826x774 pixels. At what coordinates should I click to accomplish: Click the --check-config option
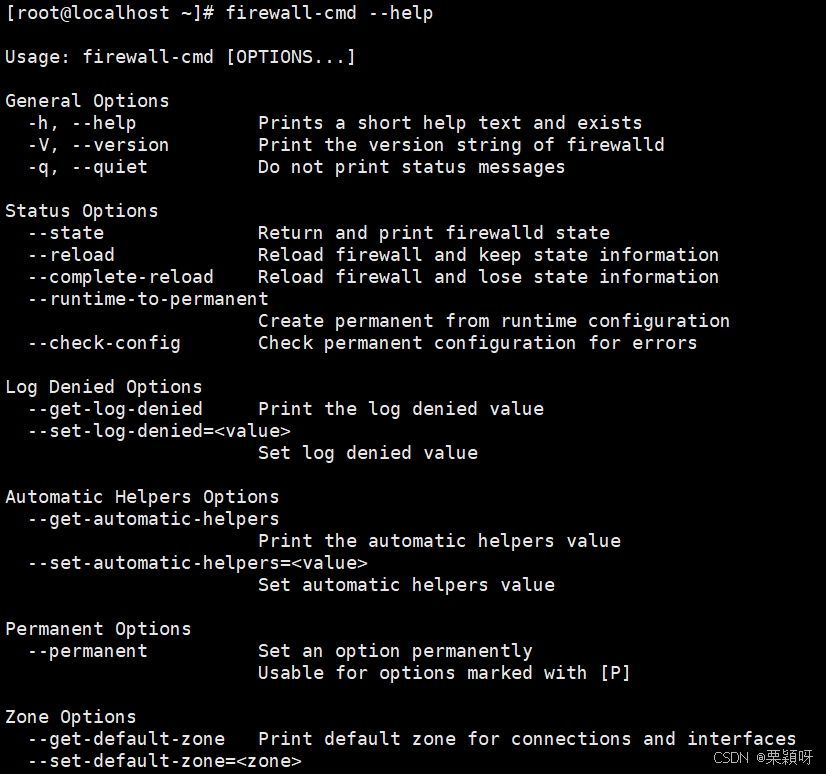tap(104, 343)
